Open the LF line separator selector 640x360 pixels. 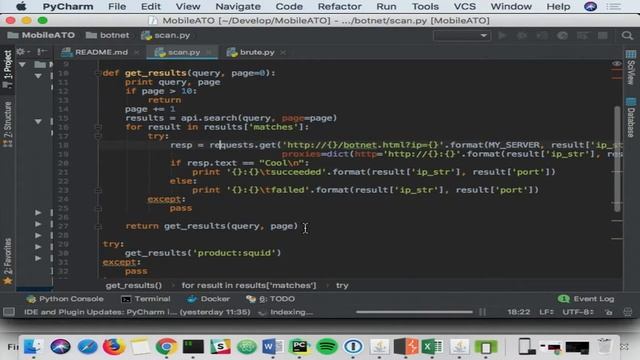point(546,312)
